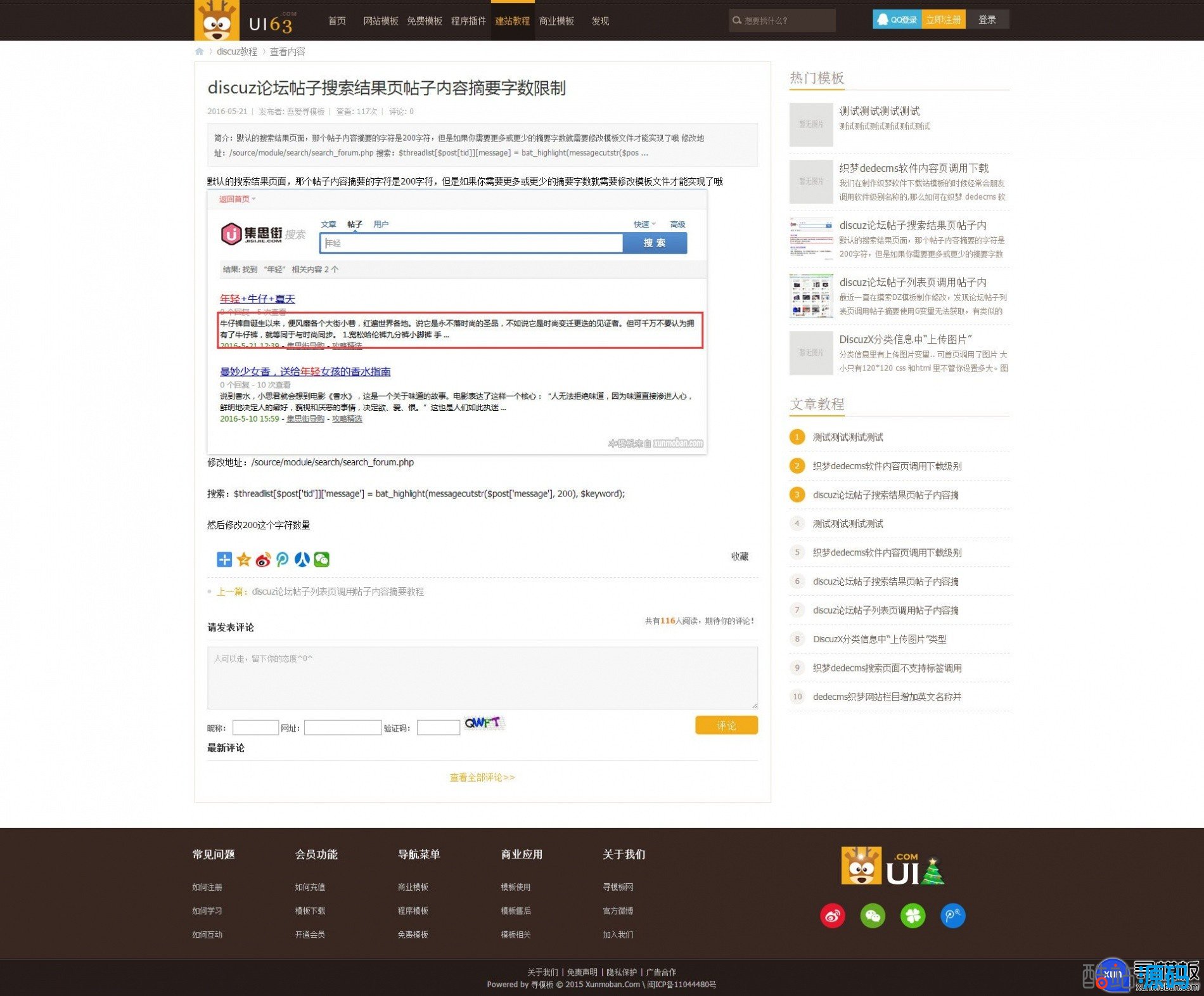Open the 网站模板 navigation menu item
The height and width of the screenshot is (996, 1204).
coord(380,21)
